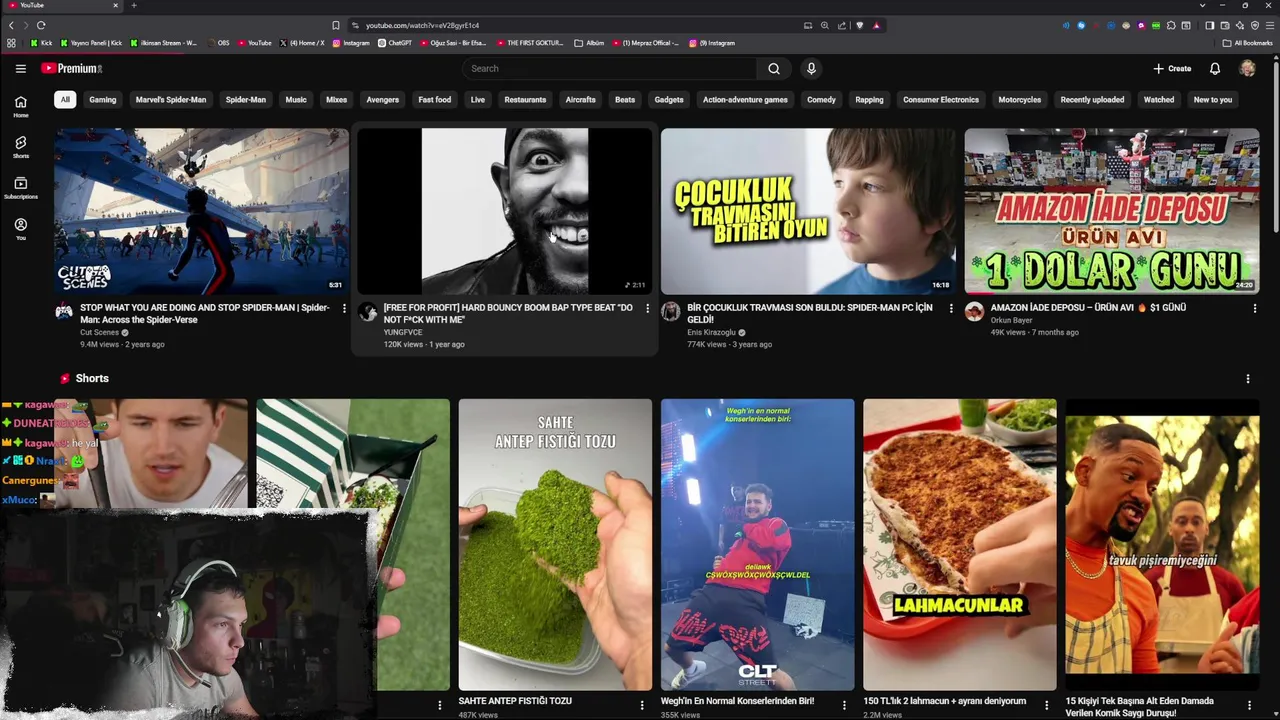Open the Lahmacunlar short thumbnail
This screenshot has width=1280, height=720.
tap(960, 544)
